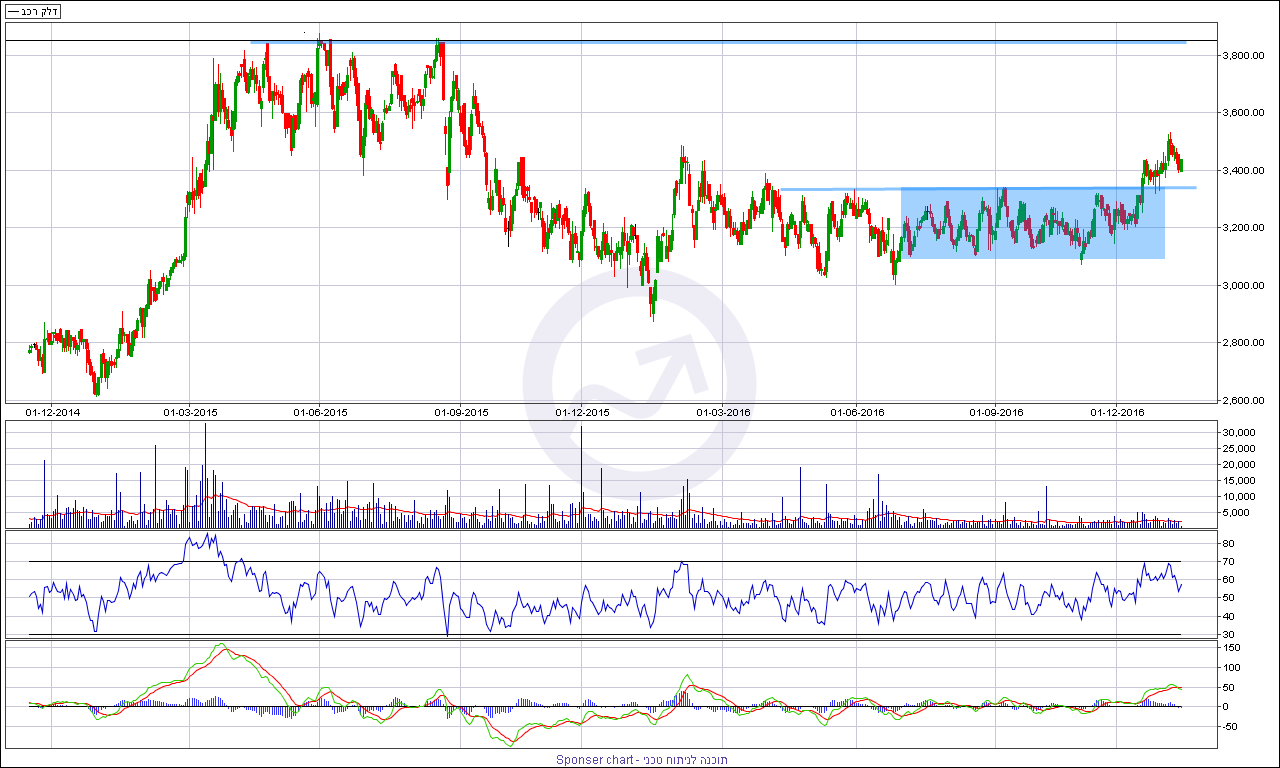Click the 01-12-2016 date label
Image resolution: width=1280 pixels, height=768 pixels.
(x=1117, y=412)
